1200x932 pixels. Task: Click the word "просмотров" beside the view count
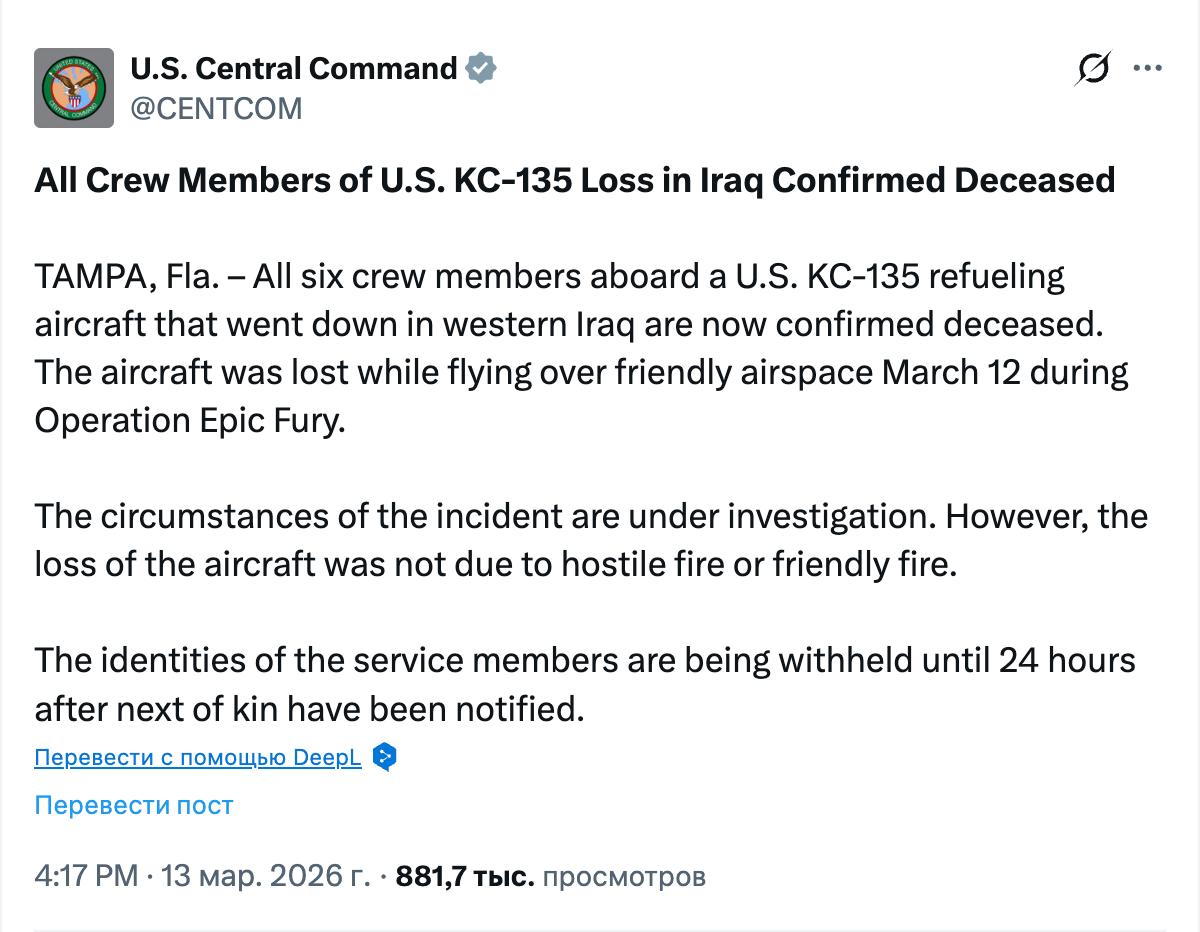coord(625,876)
